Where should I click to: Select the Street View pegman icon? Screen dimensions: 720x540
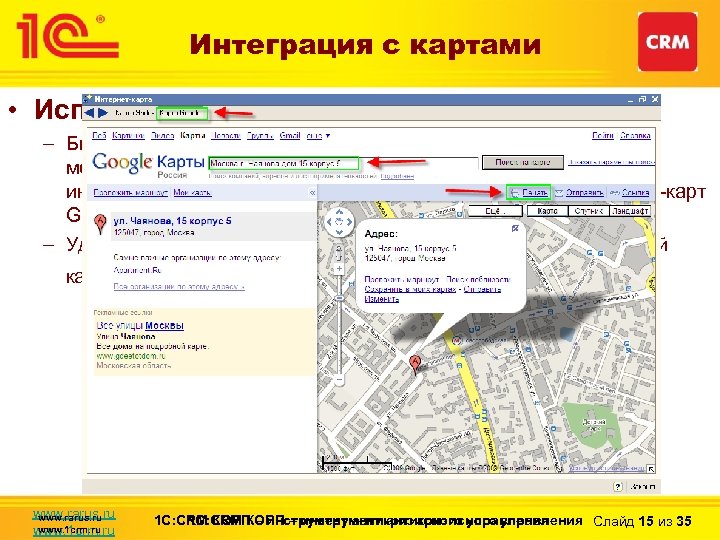339,252
